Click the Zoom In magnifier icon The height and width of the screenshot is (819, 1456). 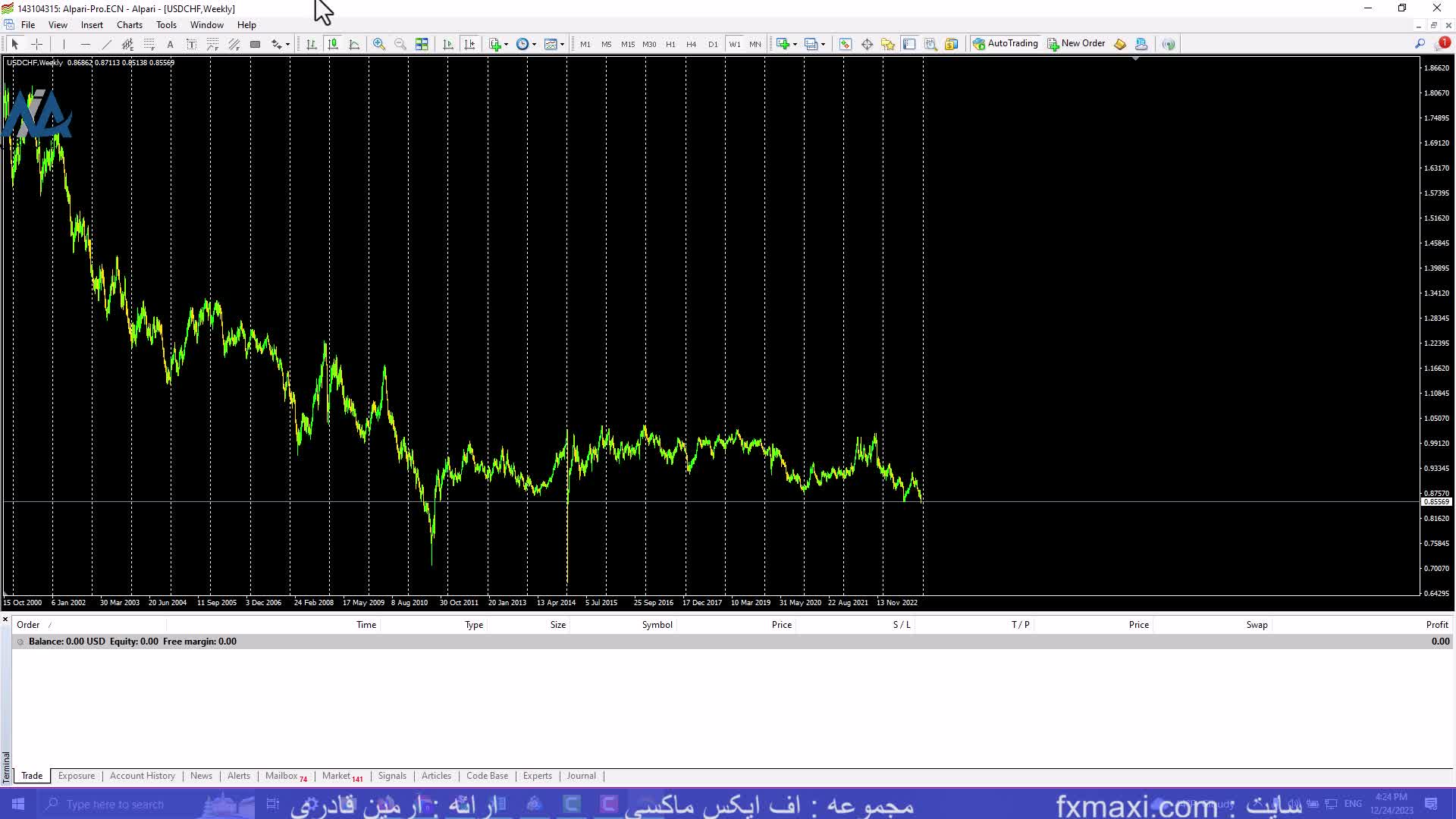378,44
